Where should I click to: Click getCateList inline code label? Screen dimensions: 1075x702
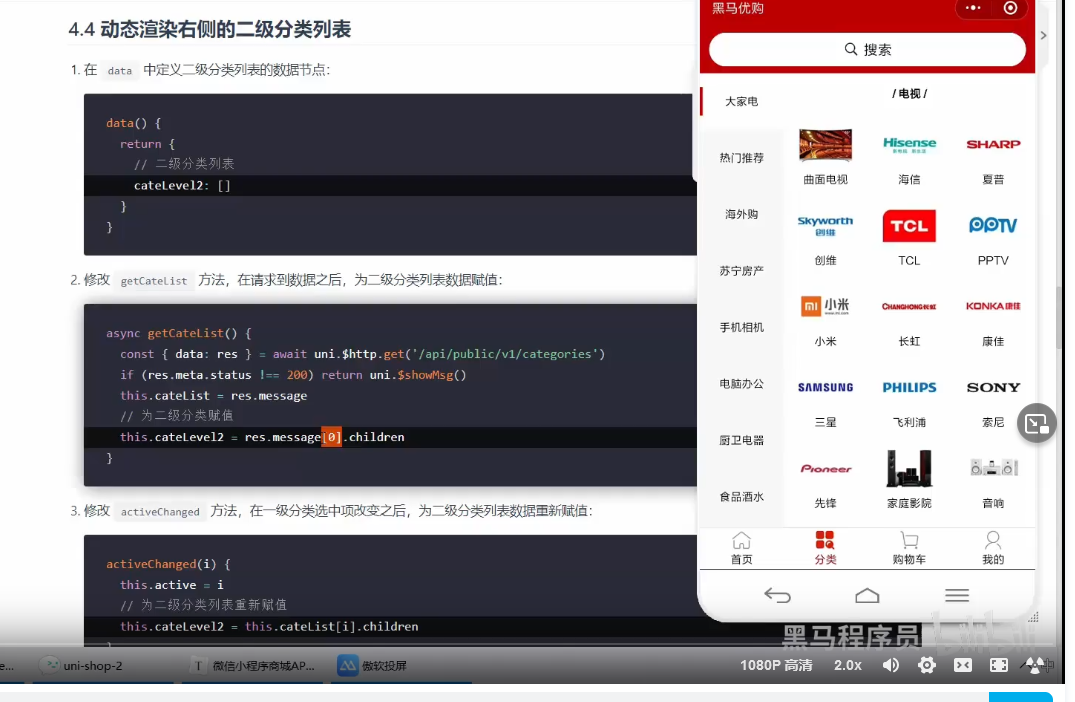pyautogui.click(x=154, y=280)
